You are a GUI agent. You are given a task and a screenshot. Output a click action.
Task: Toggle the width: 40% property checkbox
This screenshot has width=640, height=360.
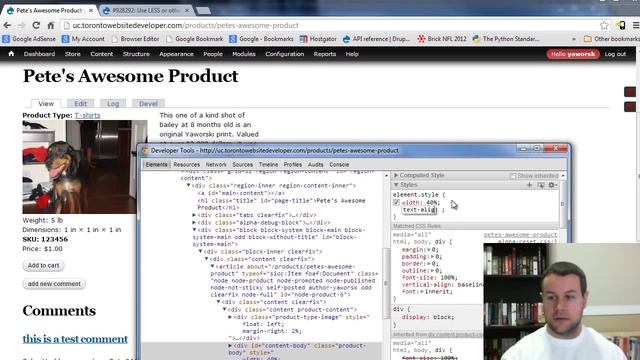coord(396,202)
